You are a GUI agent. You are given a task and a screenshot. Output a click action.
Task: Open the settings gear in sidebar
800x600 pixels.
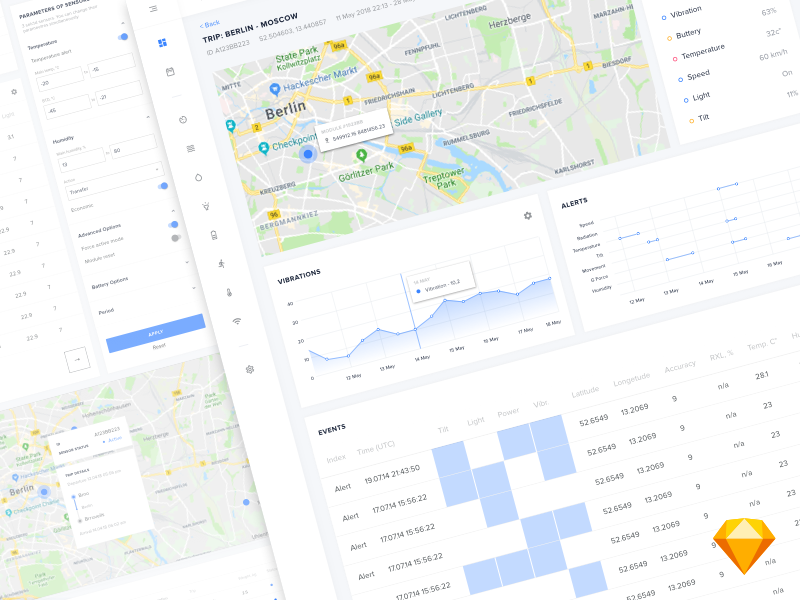click(250, 369)
